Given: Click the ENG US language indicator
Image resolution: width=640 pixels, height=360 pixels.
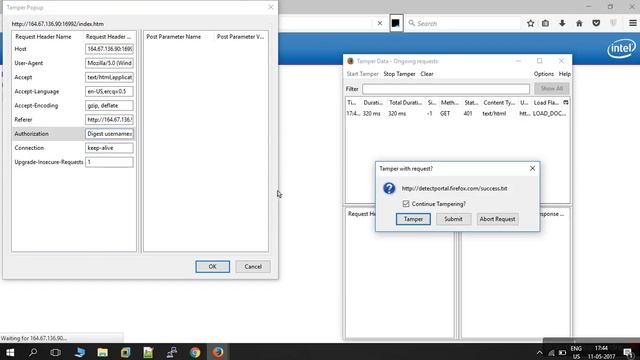Looking at the screenshot, I should point(576,352).
